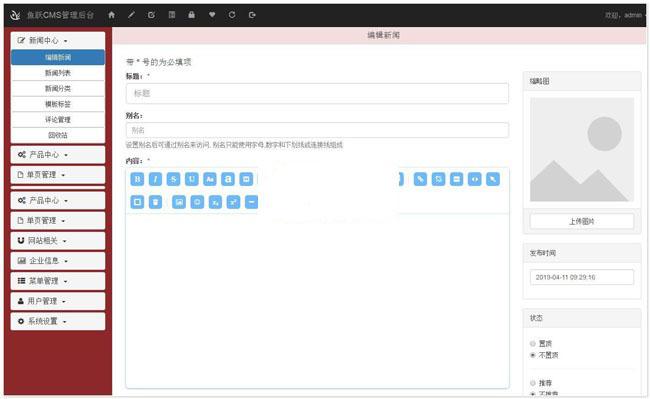Click the refresh icon in top bar
Screen dimensions: 650x399
pos(232,15)
